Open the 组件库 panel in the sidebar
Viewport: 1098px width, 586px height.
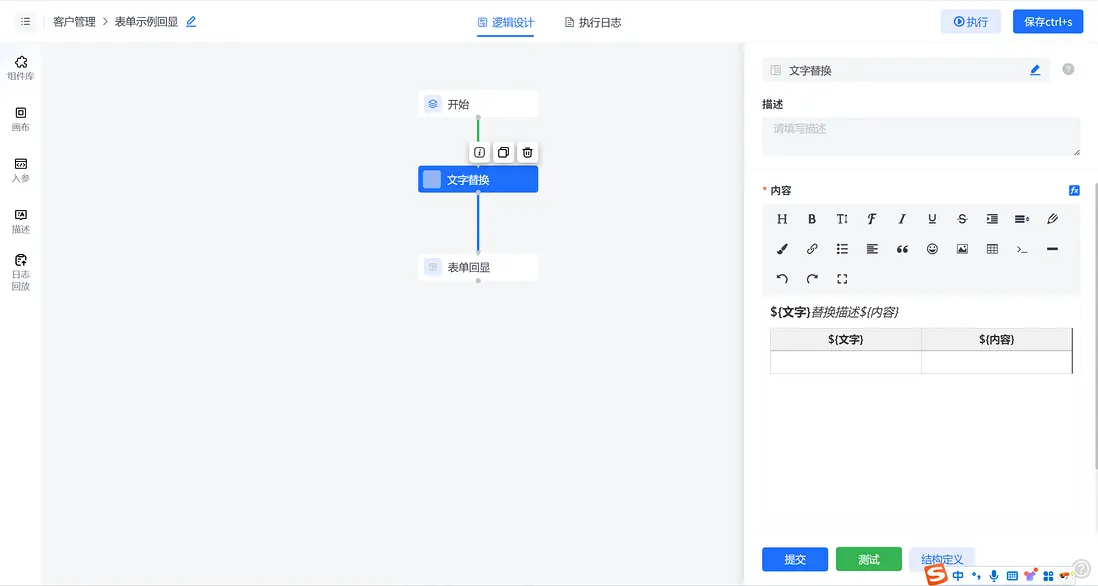(x=20, y=66)
